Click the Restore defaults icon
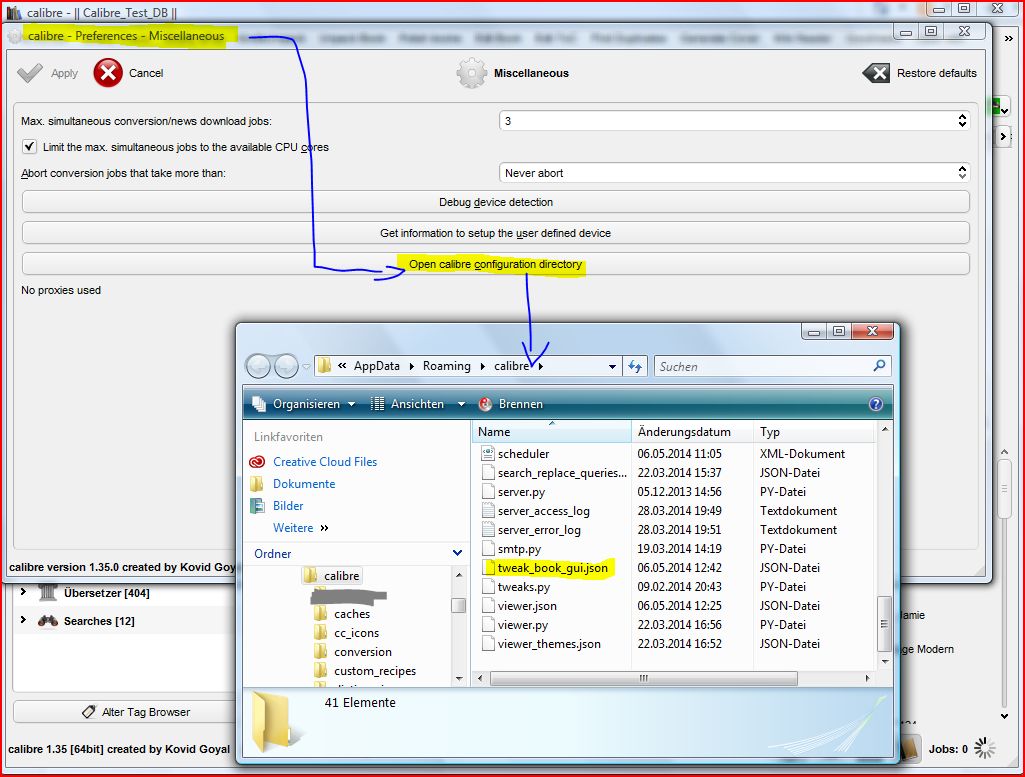The width and height of the screenshot is (1025, 777). tap(876, 73)
